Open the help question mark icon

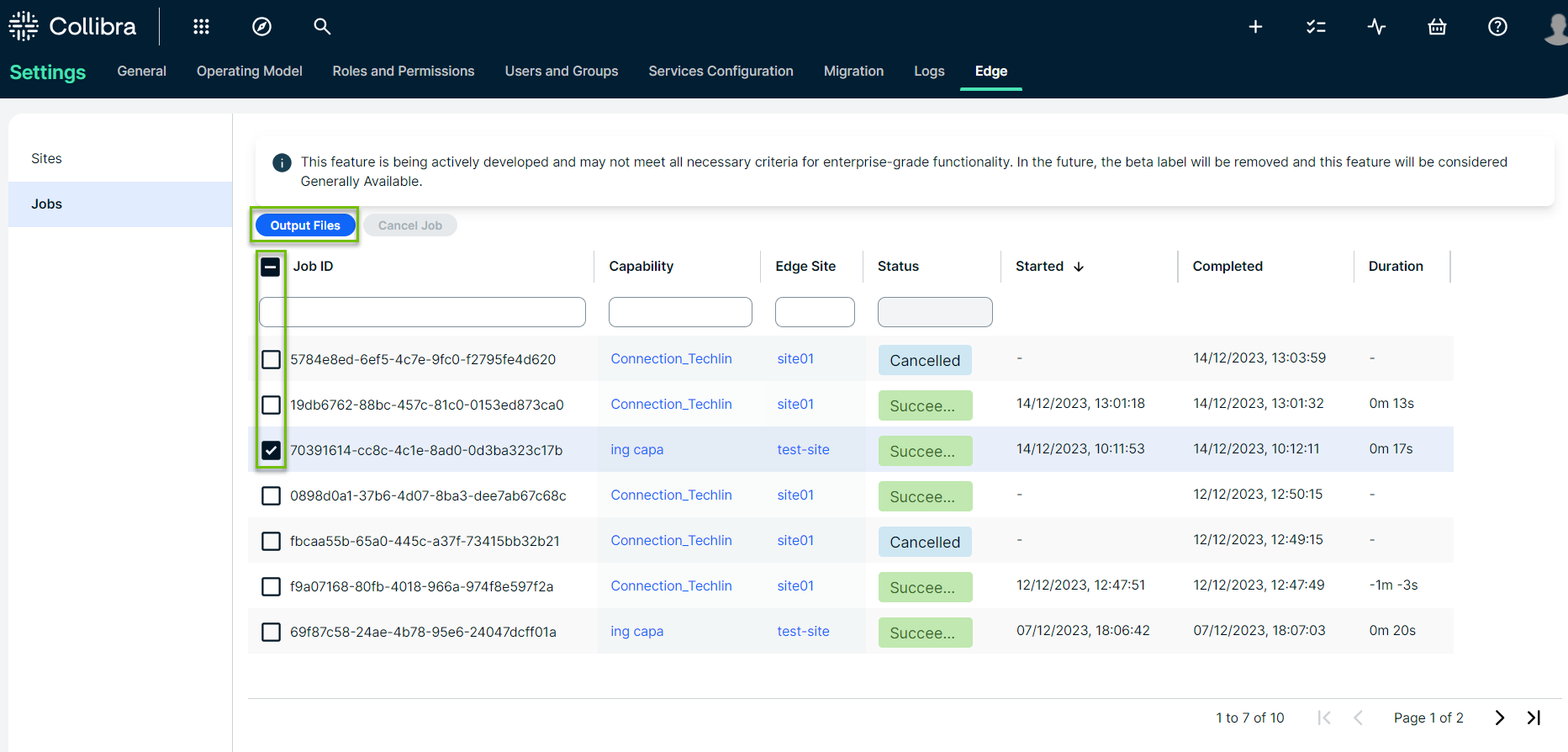point(1497,27)
